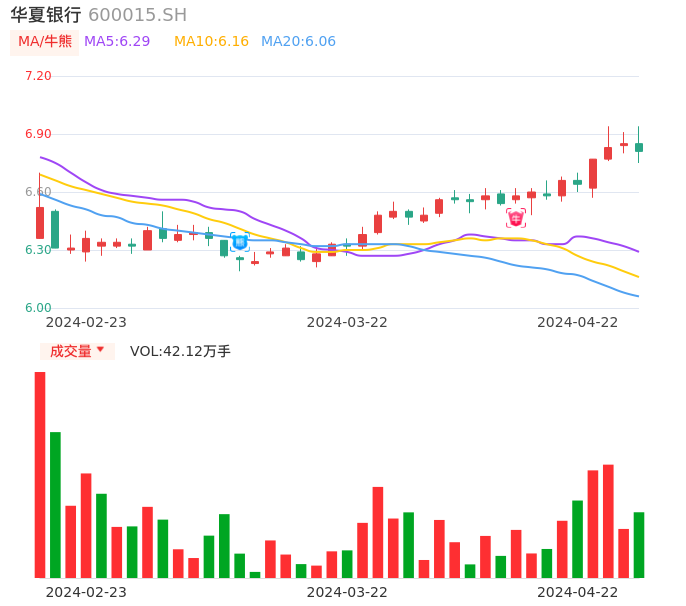Click the 2024-02-23 date under volume chart
This screenshot has height=606, width=686.
click(86, 592)
